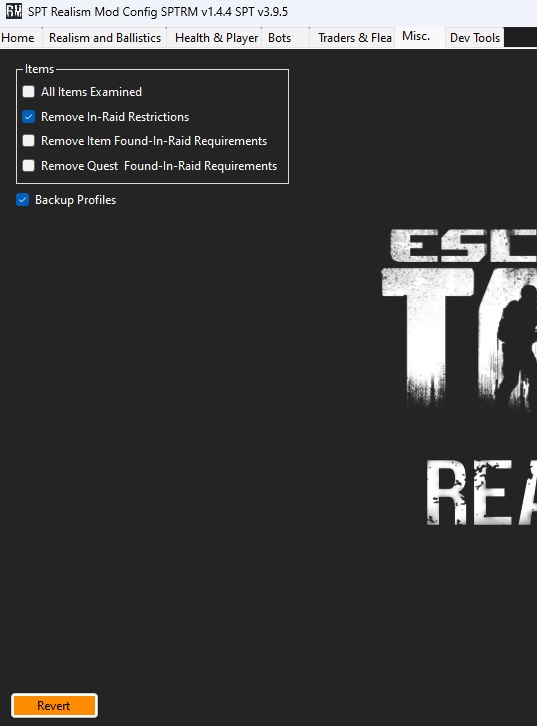Enable All Items Examined checkbox
This screenshot has height=726, width=537.
[29, 92]
